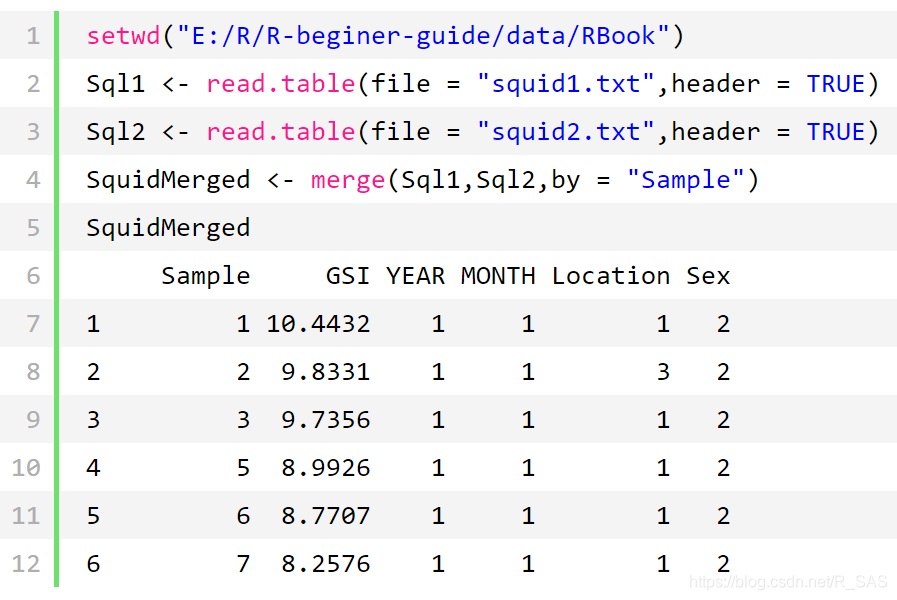897x600 pixels.
Task: Click TRUE at the end of line 3
Action: pyautogui.click(x=836, y=132)
